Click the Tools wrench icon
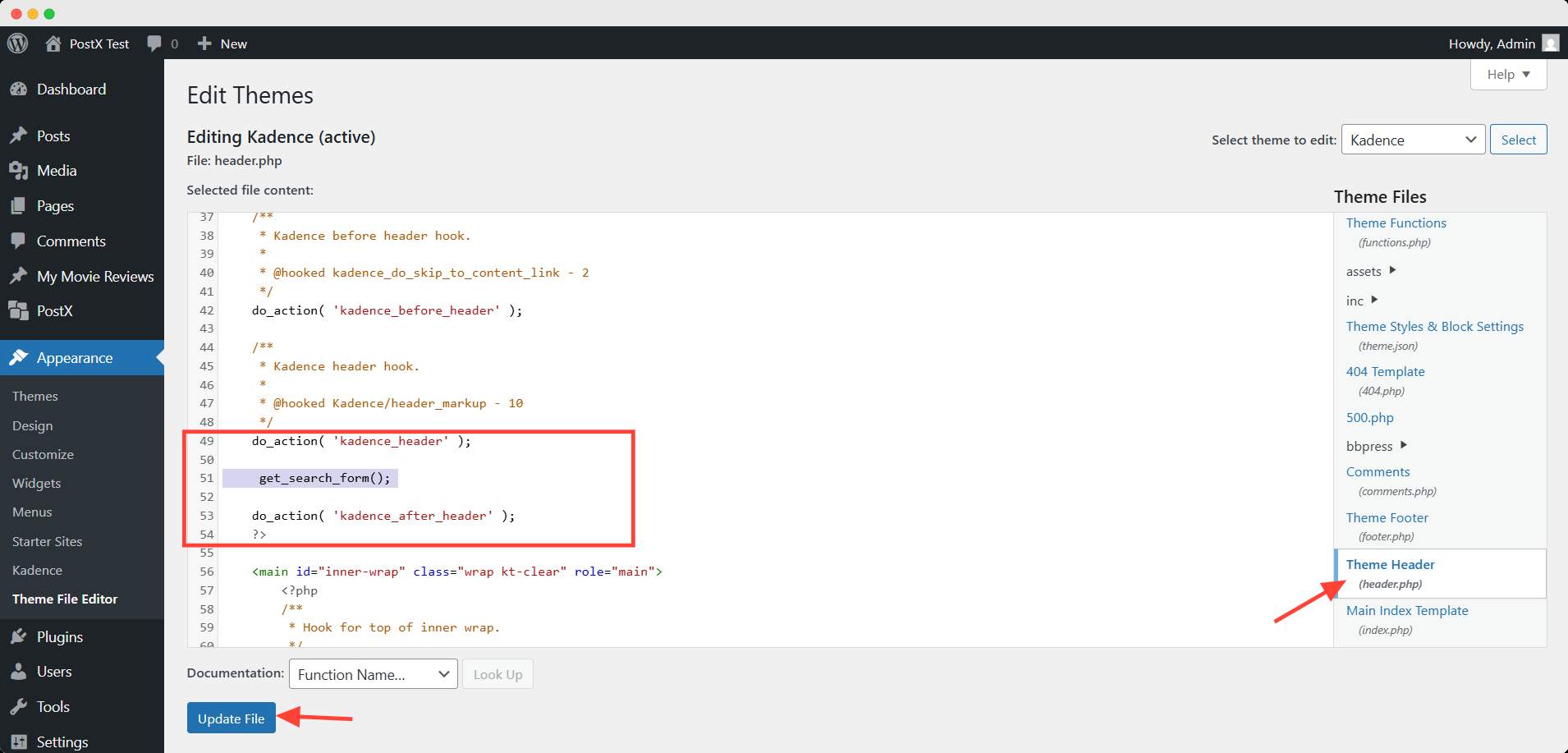Image resolution: width=1568 pixels, height=753 pixels. (18, 707)
